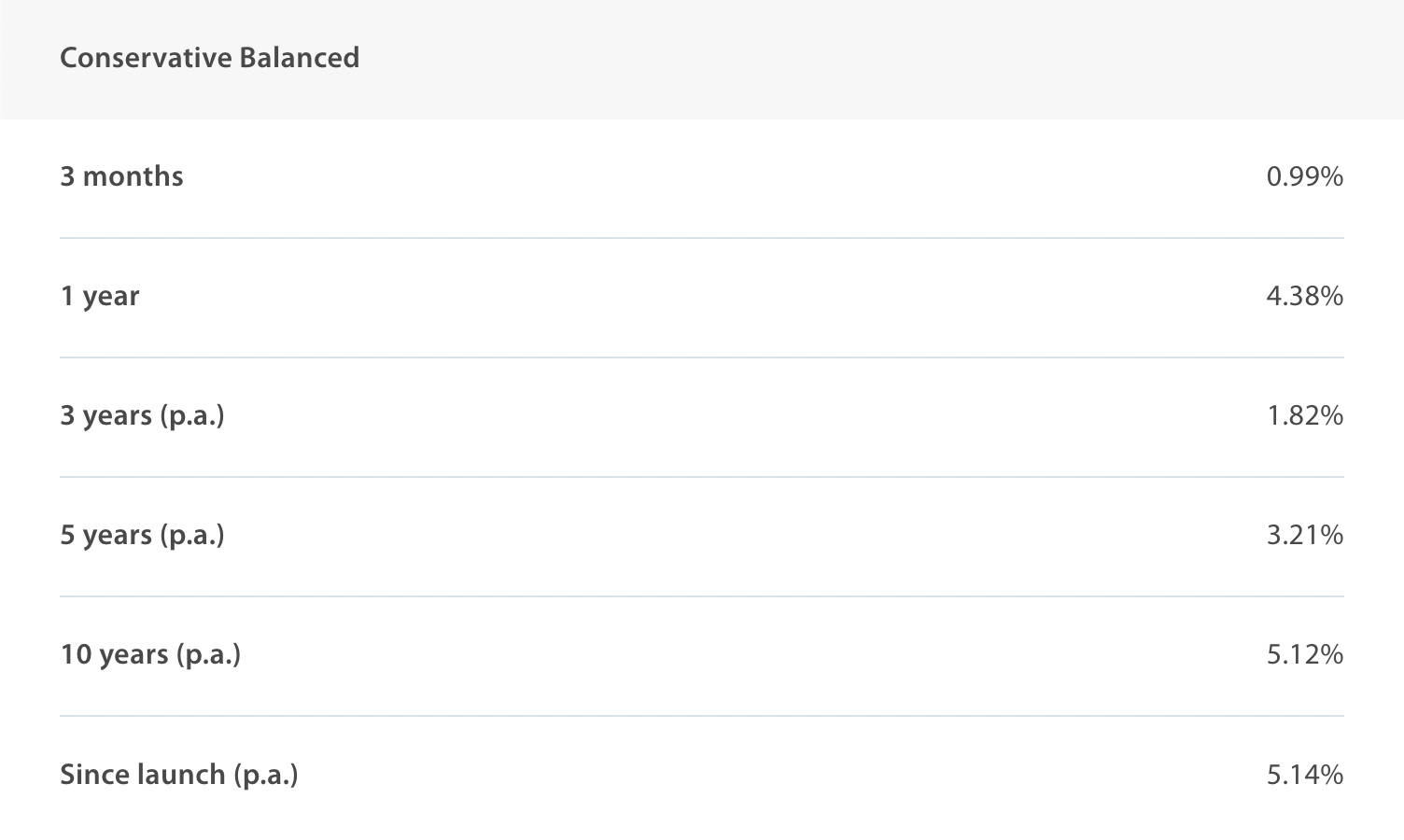
Task: Select the "3 years" label text
Action: tap(106, 415)
